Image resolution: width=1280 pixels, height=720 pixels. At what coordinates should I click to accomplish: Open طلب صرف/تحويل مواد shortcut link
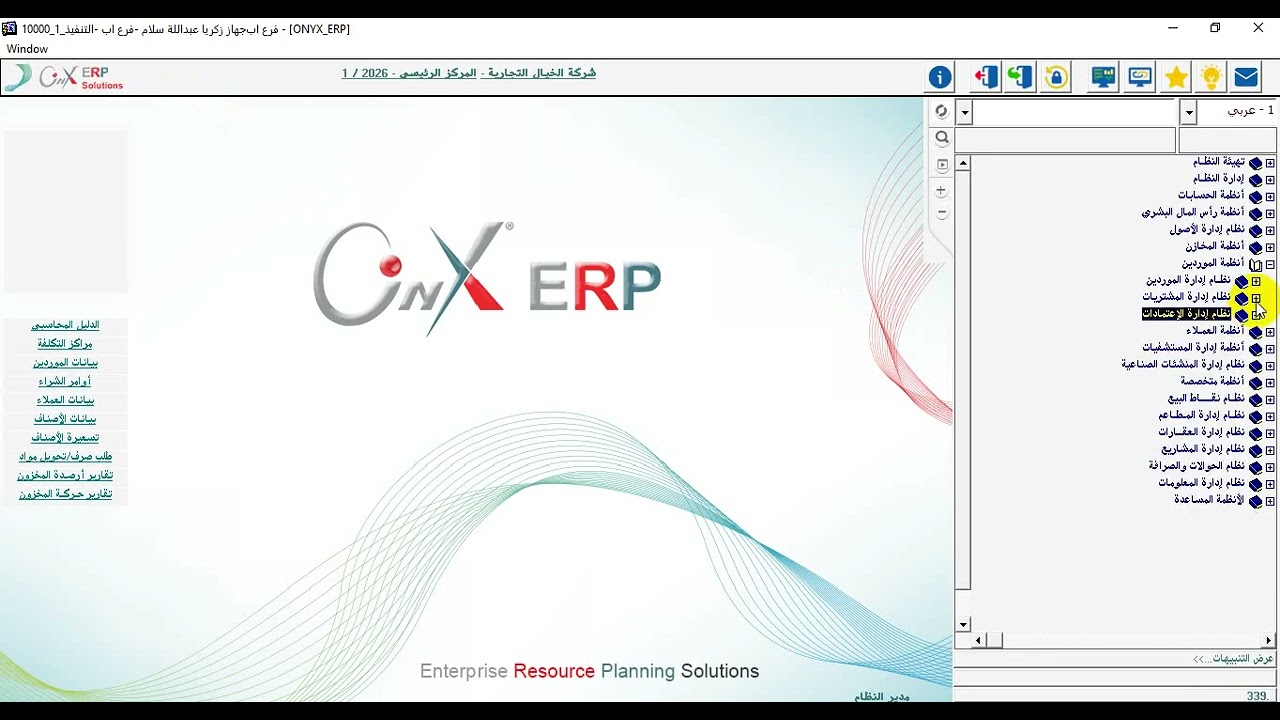(65, 457)
